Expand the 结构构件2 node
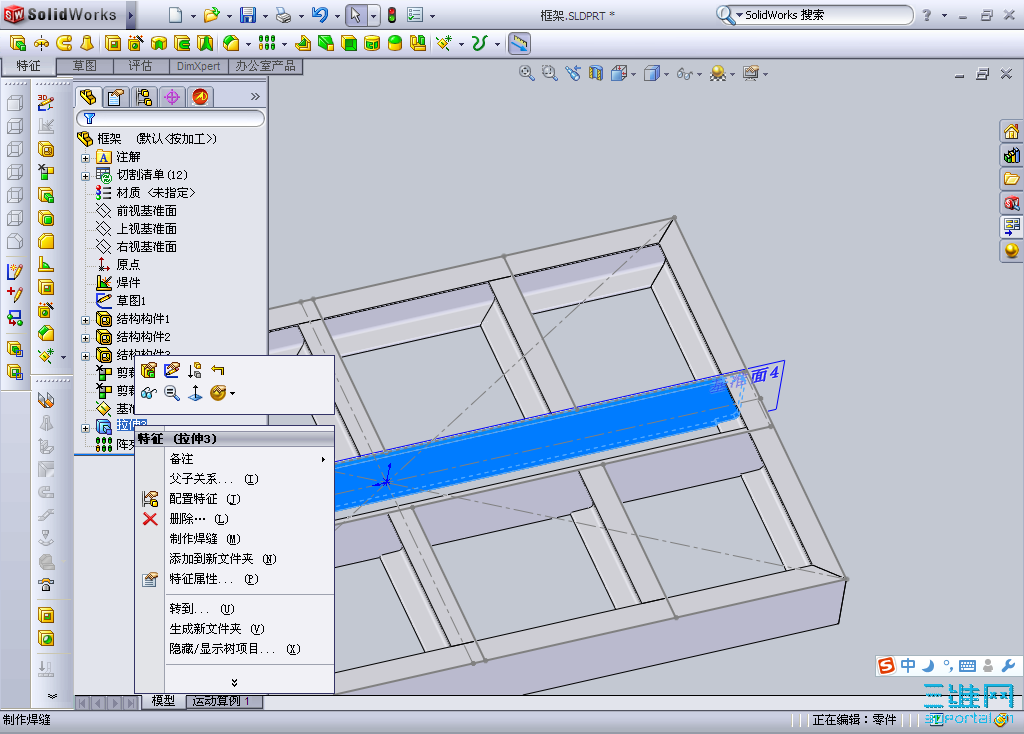The image size is (1024, 734). coord(86,338)
